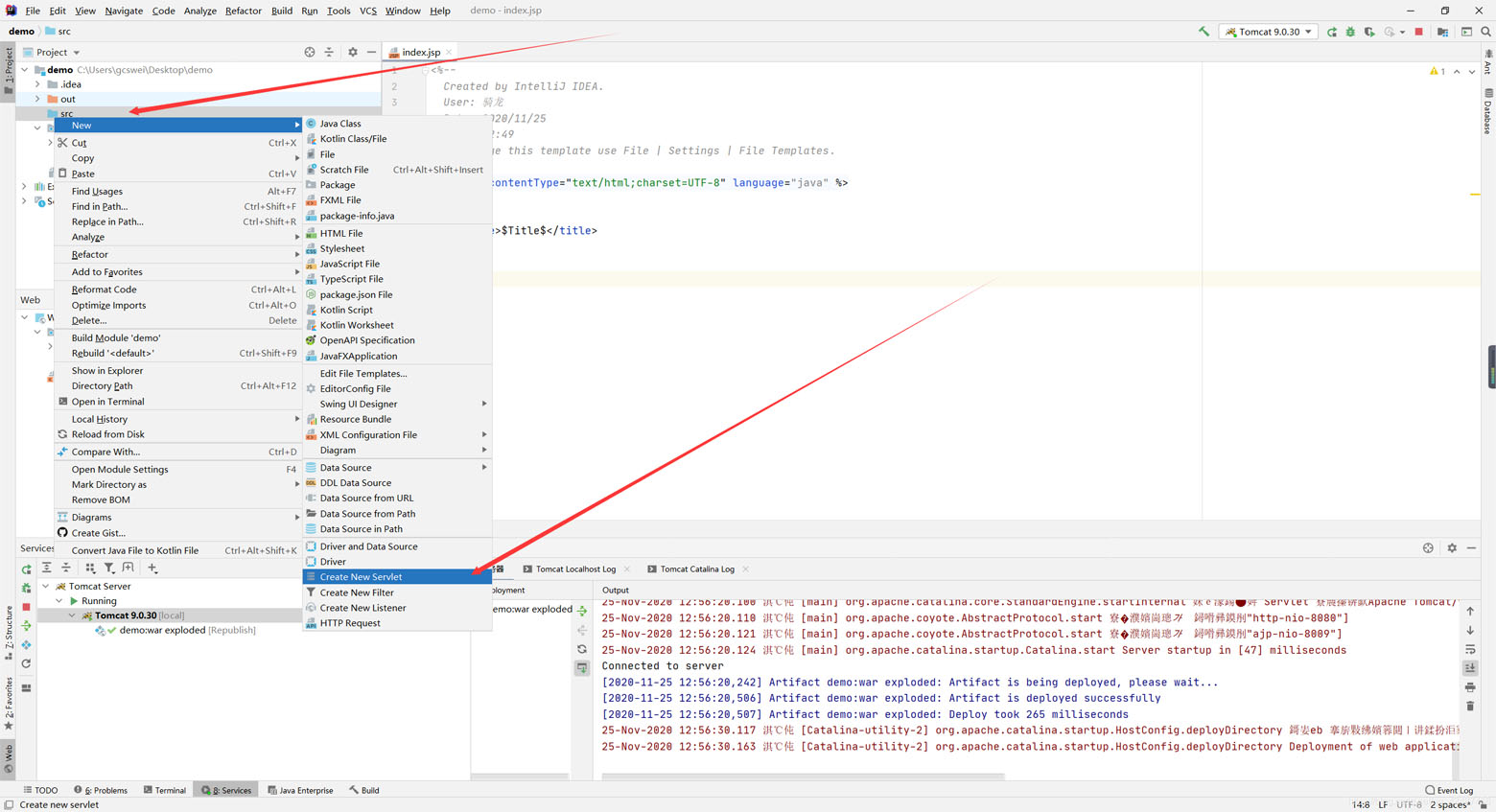
Task: Stop the server with the top toolbar stop icon
Action: point(1419,32)
